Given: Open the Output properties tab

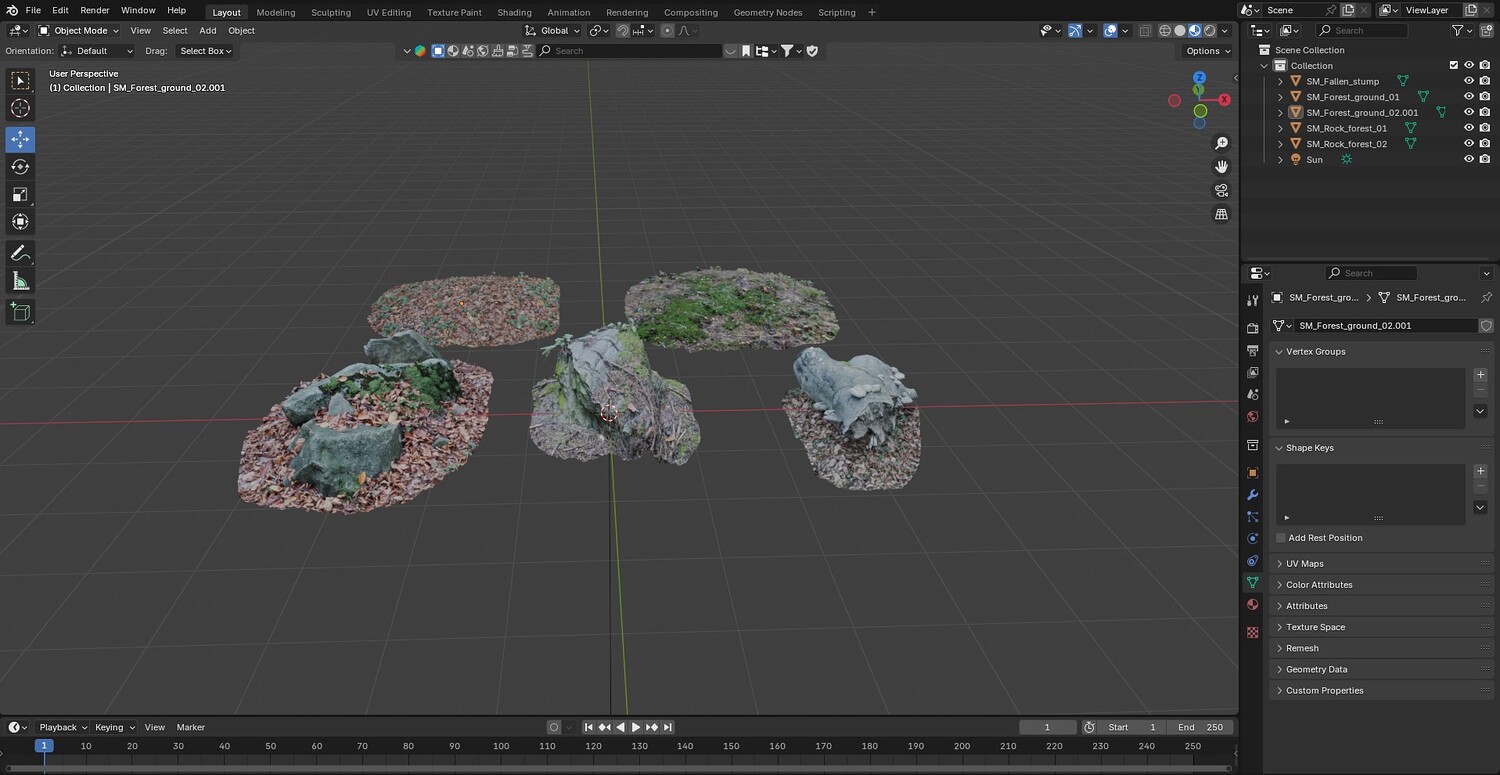Looking at the screenshot, I should coord(1252,350).
